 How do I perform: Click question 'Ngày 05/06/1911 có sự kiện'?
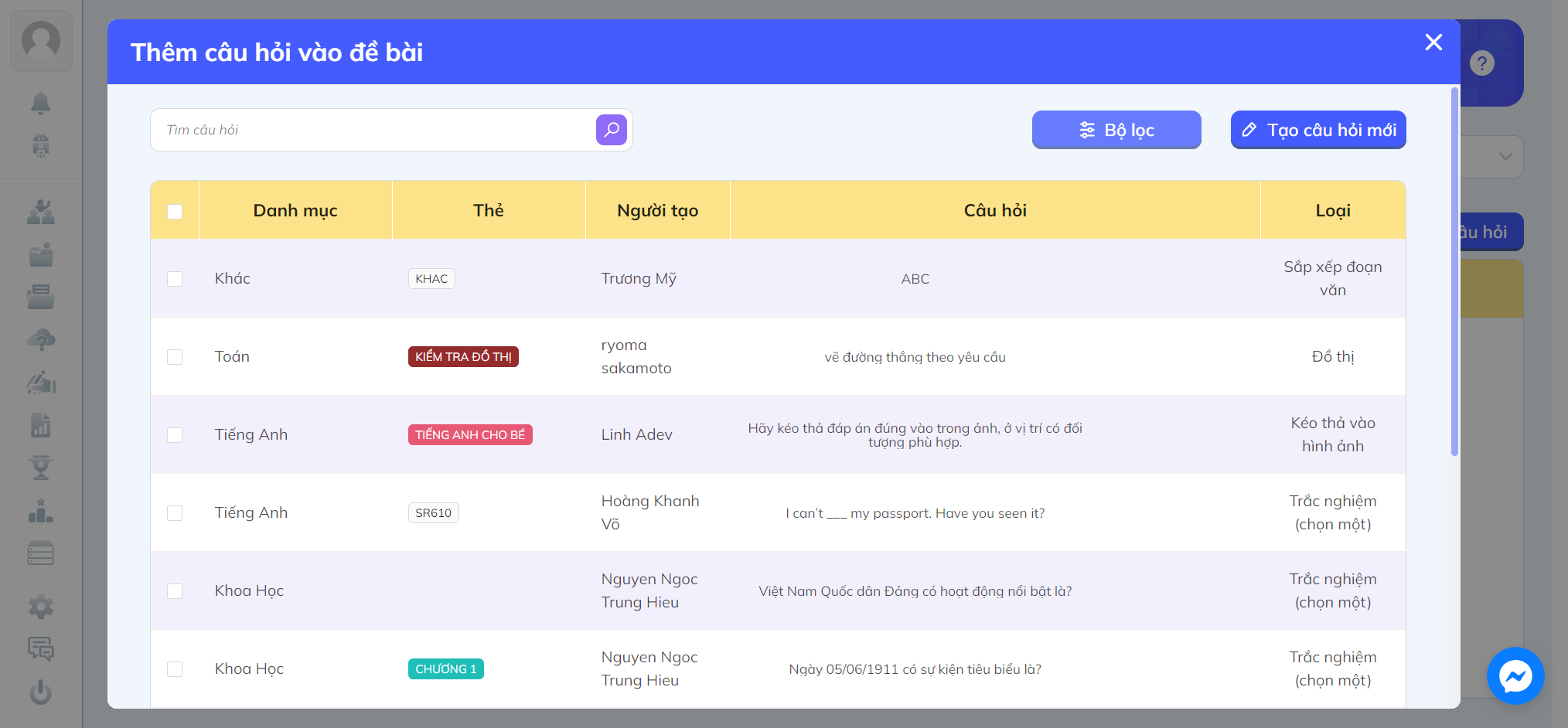pyautogui.click(x=915, y=669)
